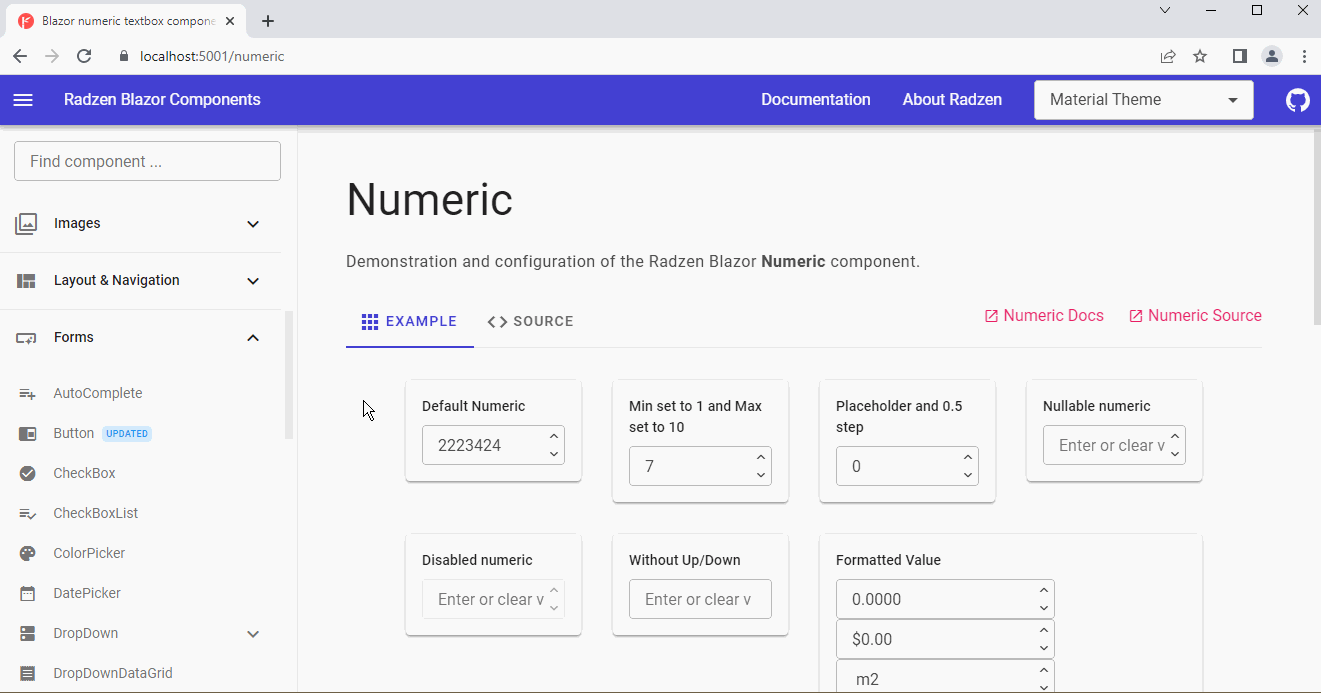Viewport: 1321px width, 693px height.
Task: Increase the $0.00 formatted value
Action: click(x=1044, y=630)
